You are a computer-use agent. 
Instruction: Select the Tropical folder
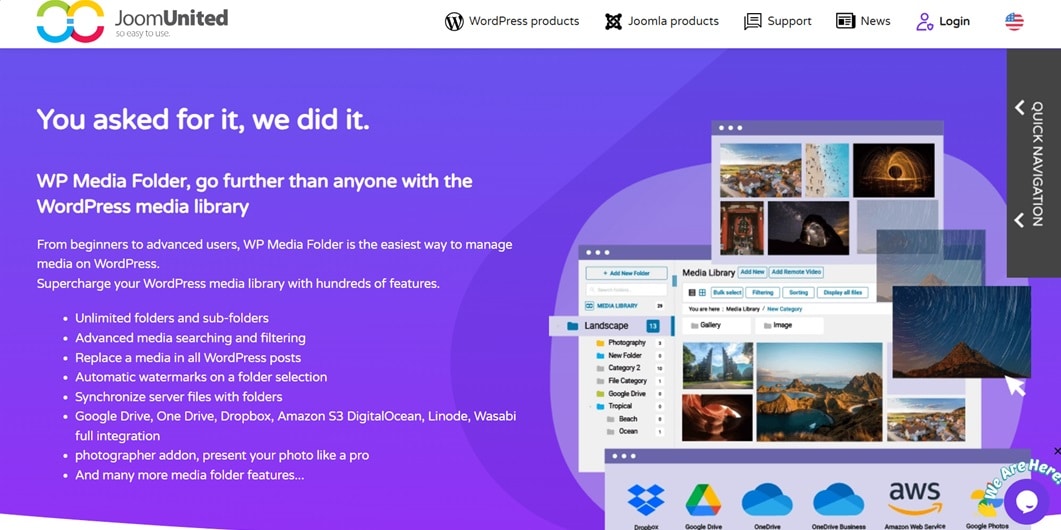(x=620, y=406)
